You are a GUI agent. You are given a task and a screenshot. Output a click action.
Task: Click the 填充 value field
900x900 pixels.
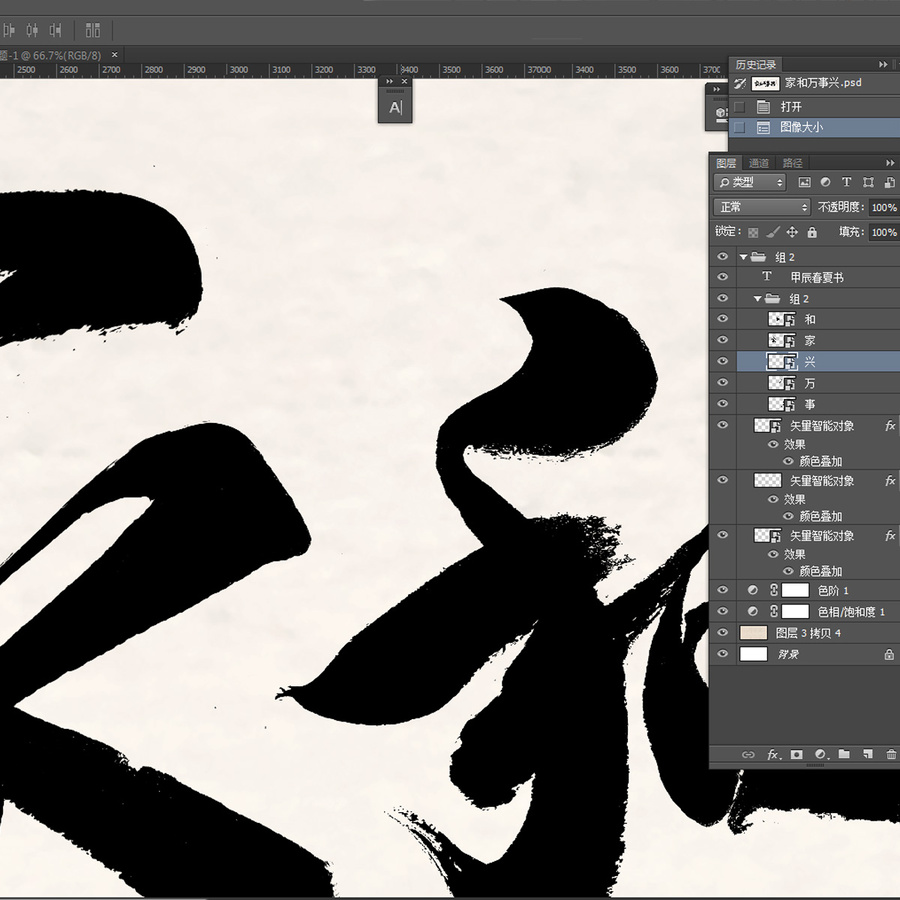[x=885, y=232]
